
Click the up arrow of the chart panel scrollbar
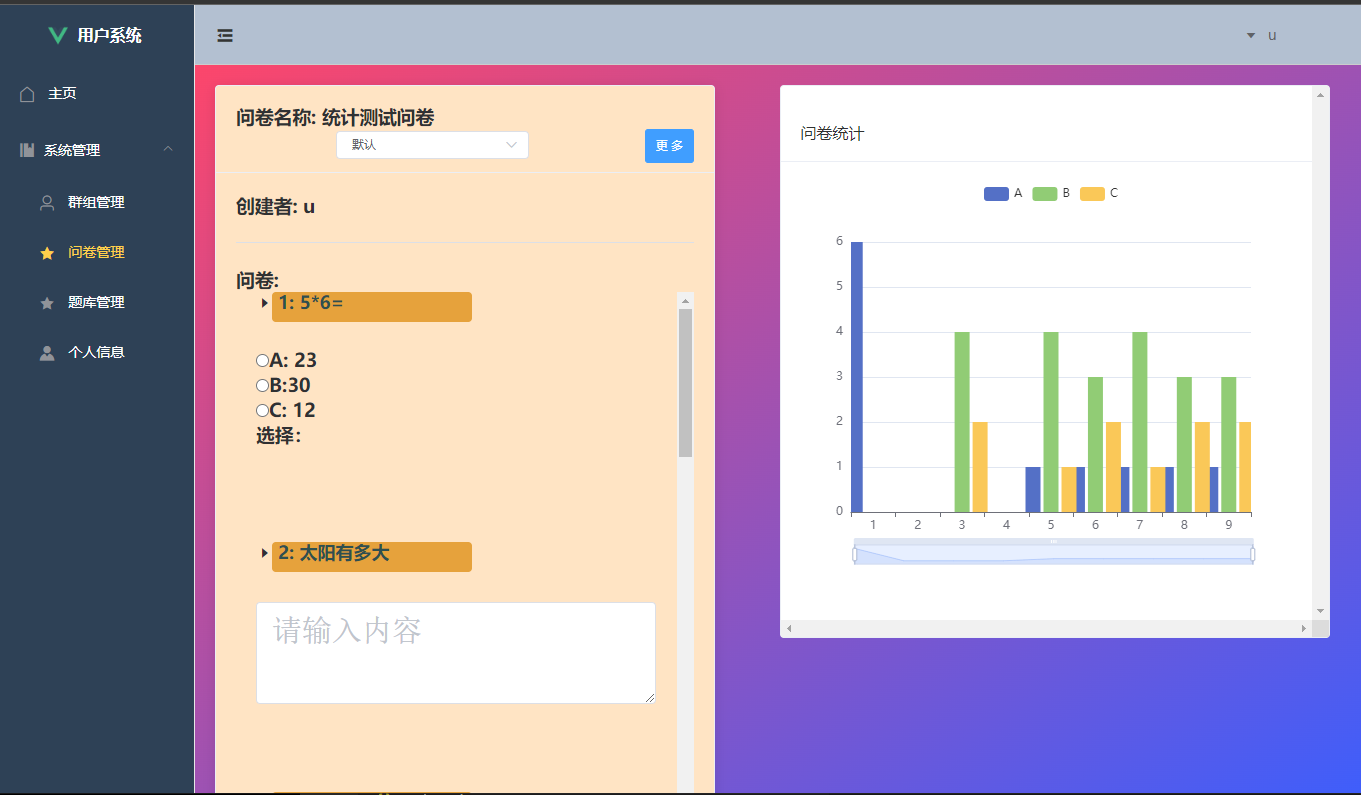[1320, 95]
